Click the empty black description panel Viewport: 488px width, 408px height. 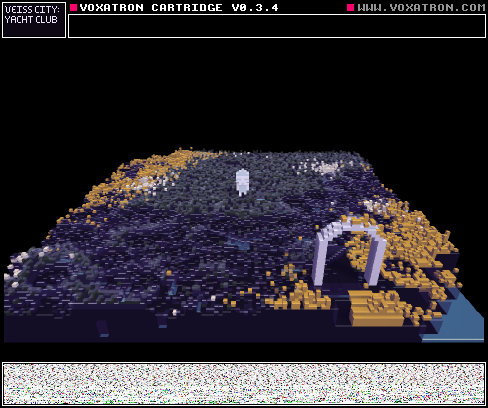(277, 26)
